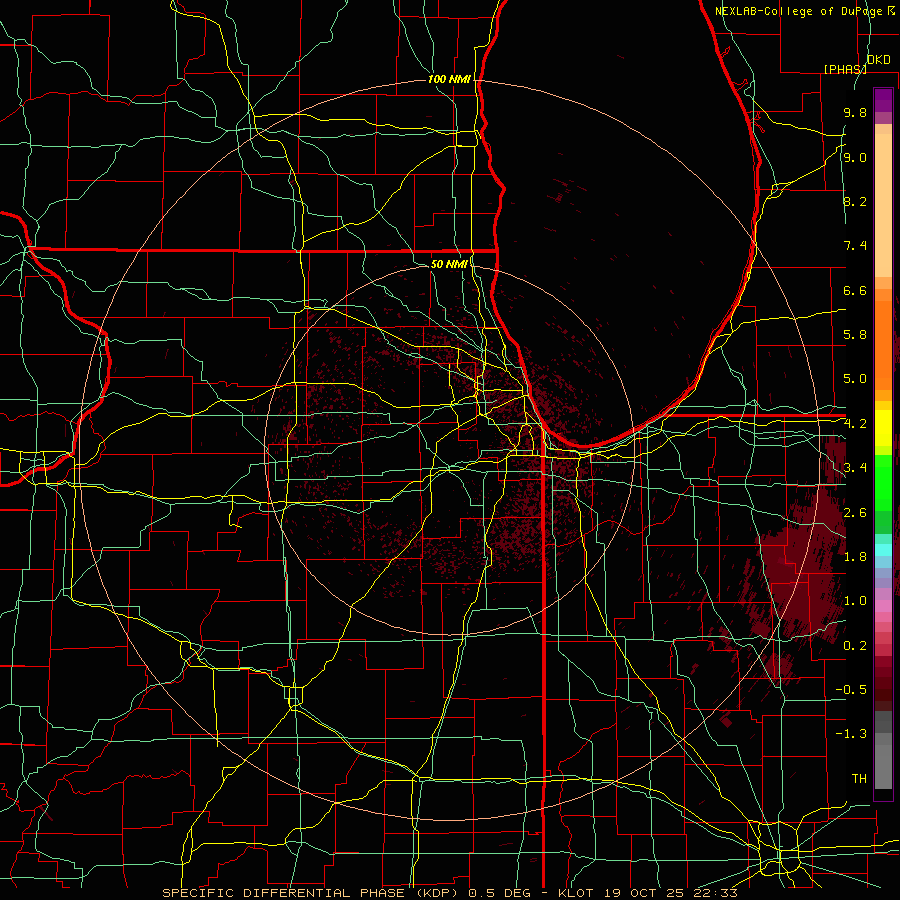Click the 9.8 value on the color scale
Viewport: 900px width, 900px height.
pos(855,113)
